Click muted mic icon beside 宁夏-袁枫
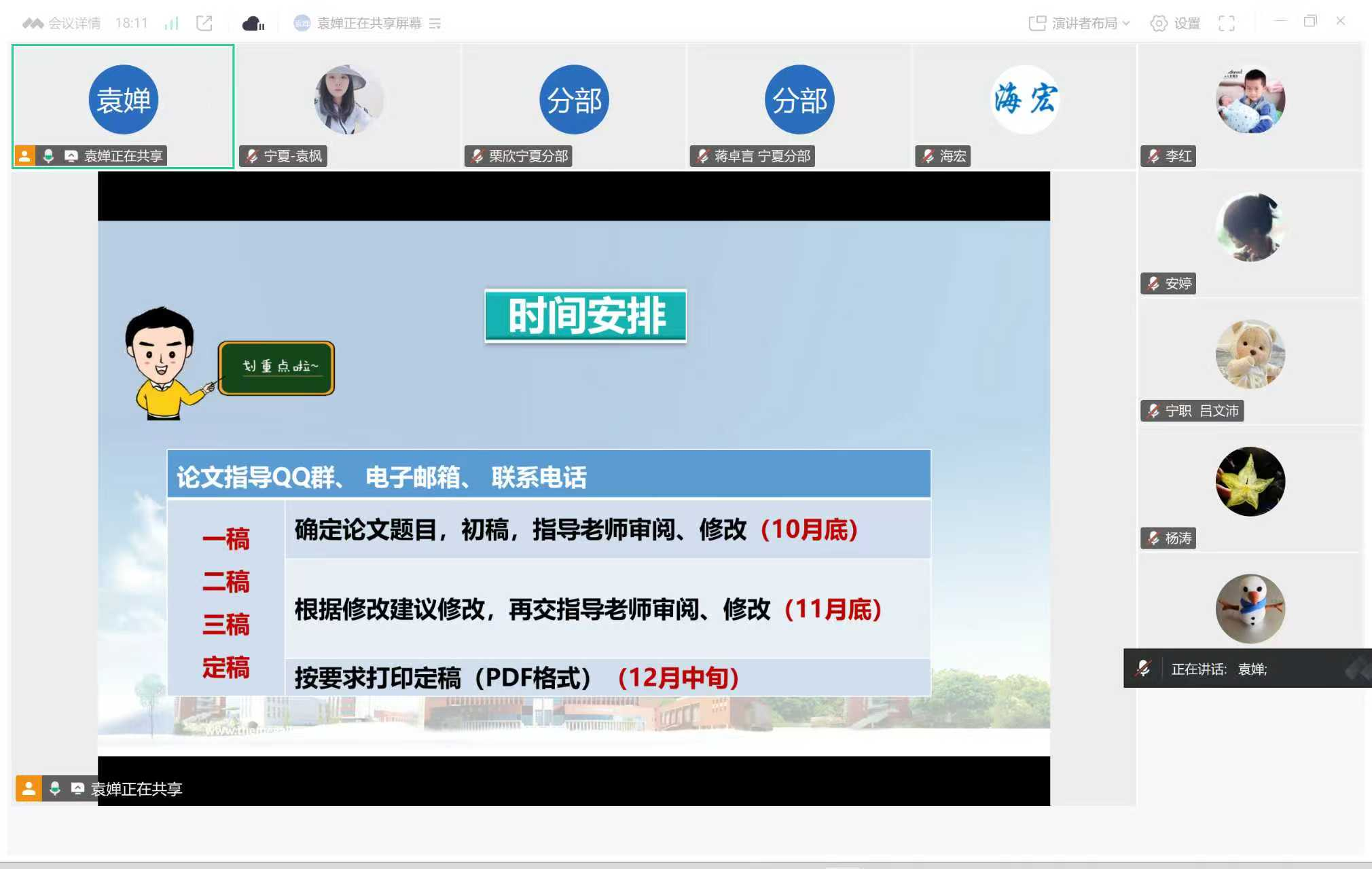This screenshot has width=1372, height=869. tap(252, 156)
